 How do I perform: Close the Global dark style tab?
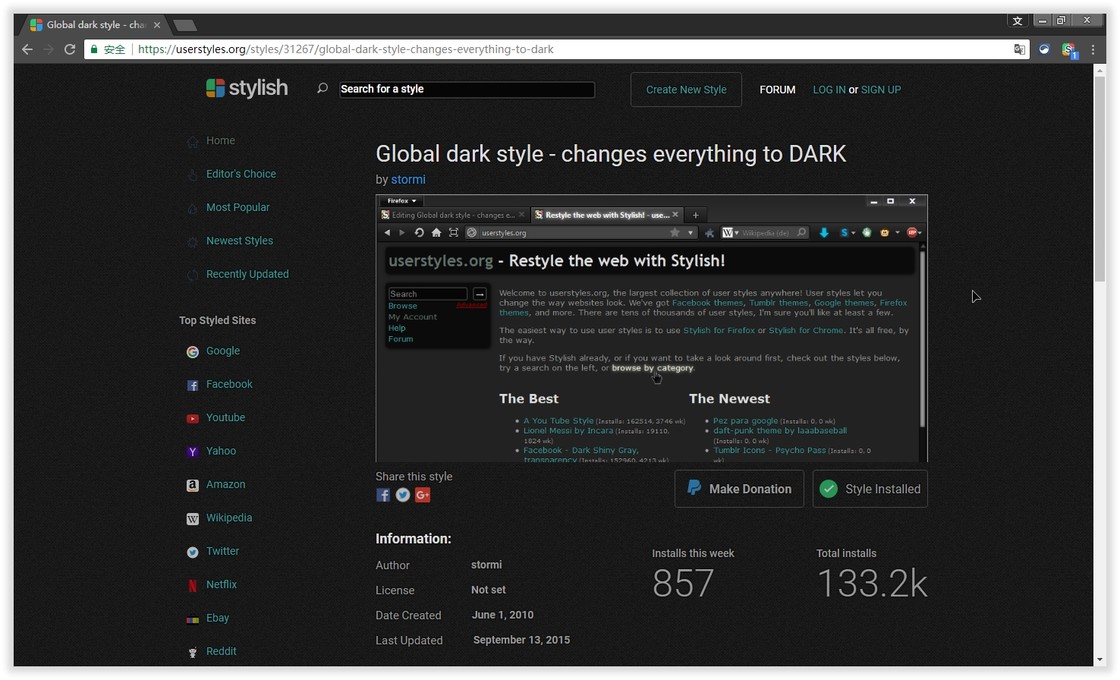[x=157, y=25]
